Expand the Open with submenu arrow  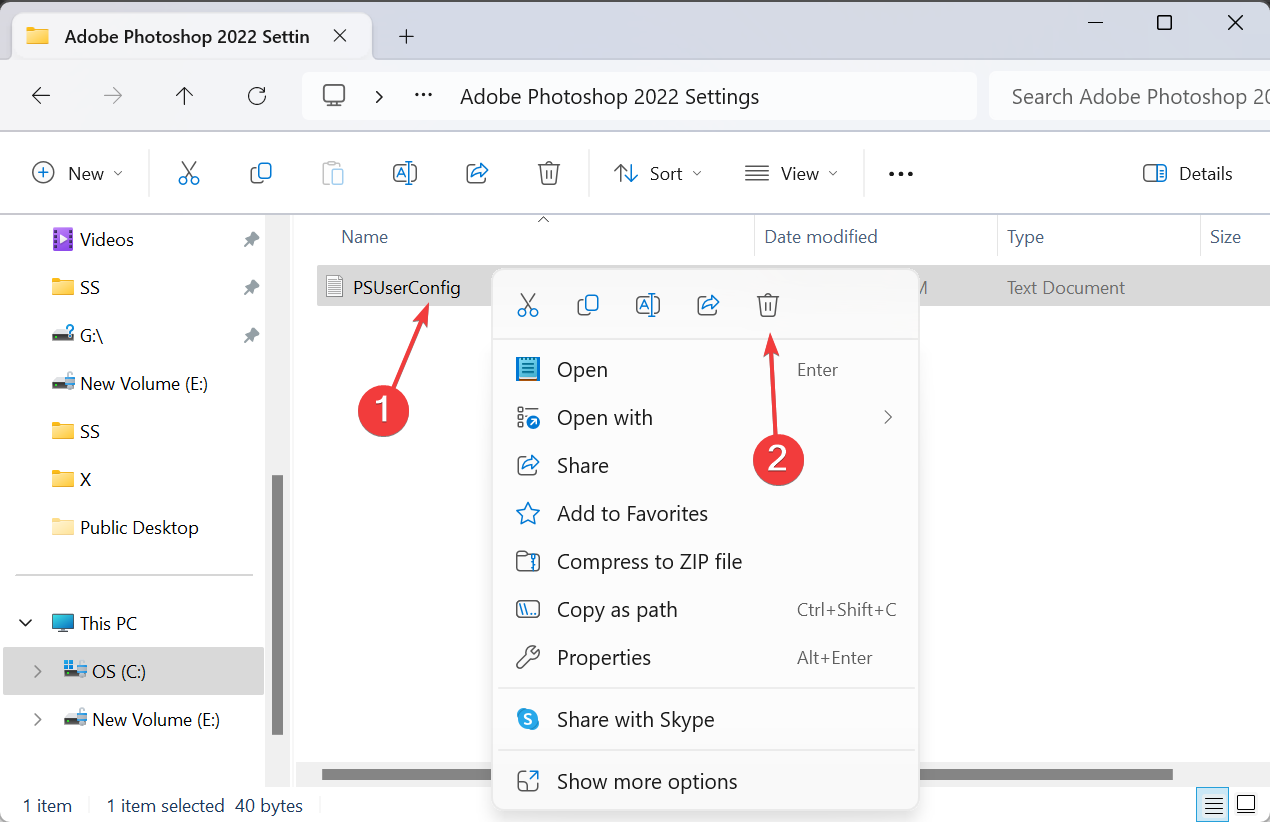(x=888, y=417)
